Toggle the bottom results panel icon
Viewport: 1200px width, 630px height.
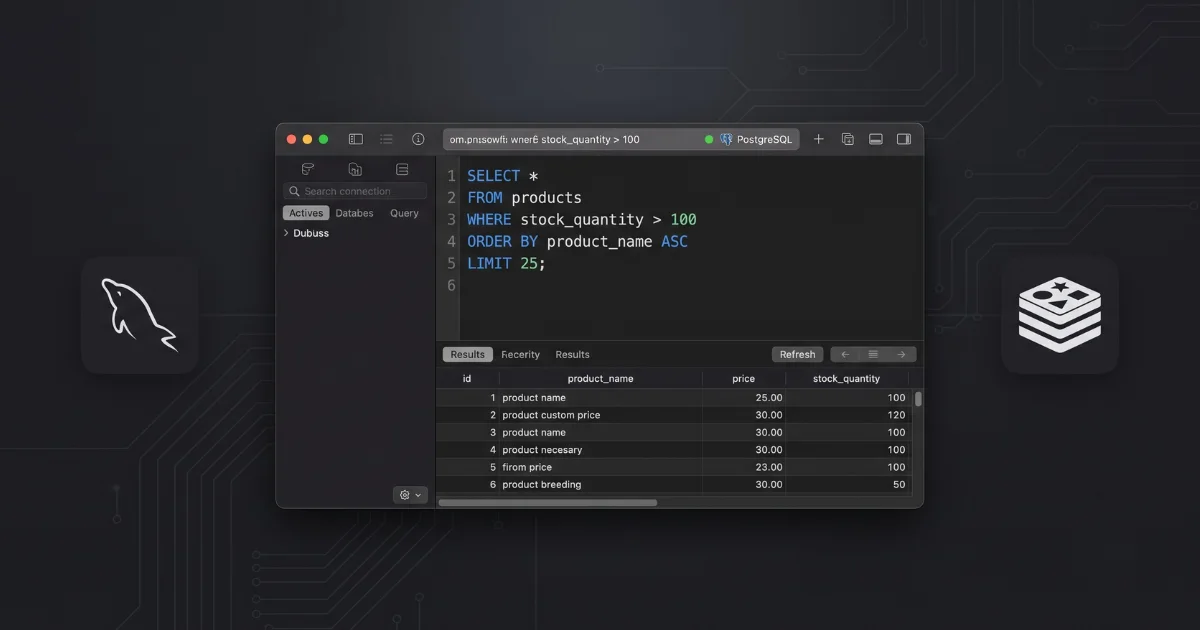click(875, 139)
